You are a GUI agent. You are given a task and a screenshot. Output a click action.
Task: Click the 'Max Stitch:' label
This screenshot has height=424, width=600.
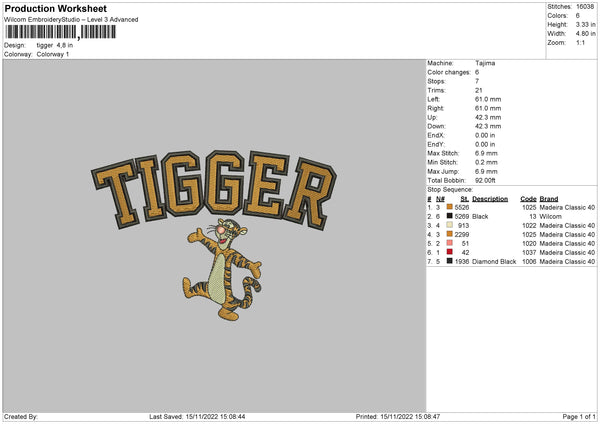(443, 153)
